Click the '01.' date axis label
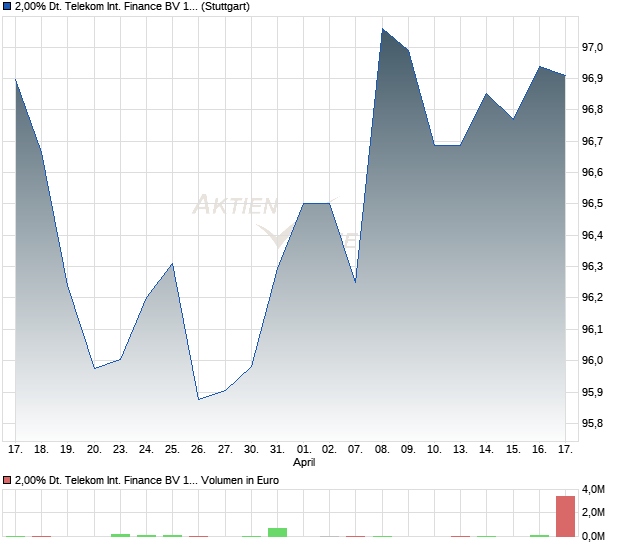620x546 pixels. [x=304, y=450]
